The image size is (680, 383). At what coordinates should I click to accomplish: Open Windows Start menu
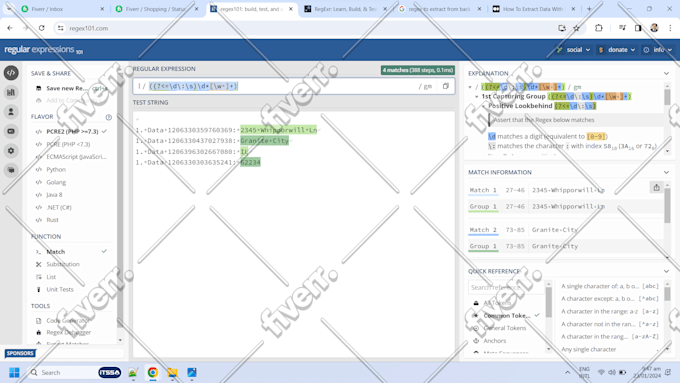[x=14, y=373]
